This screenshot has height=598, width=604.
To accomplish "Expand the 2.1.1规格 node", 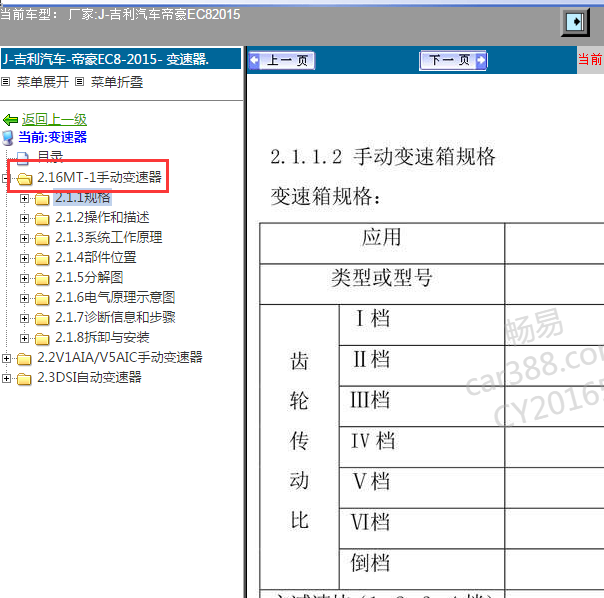I will click(x=24, y=198).
